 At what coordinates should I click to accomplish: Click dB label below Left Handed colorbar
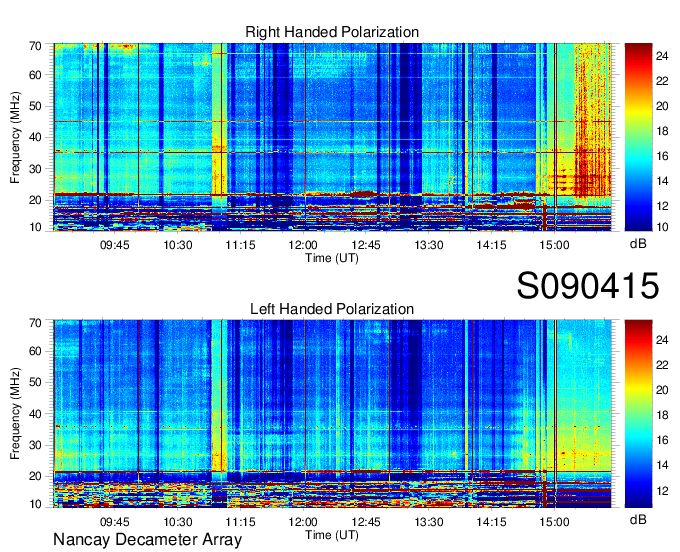pyautogui.click(x=638, y=519)
